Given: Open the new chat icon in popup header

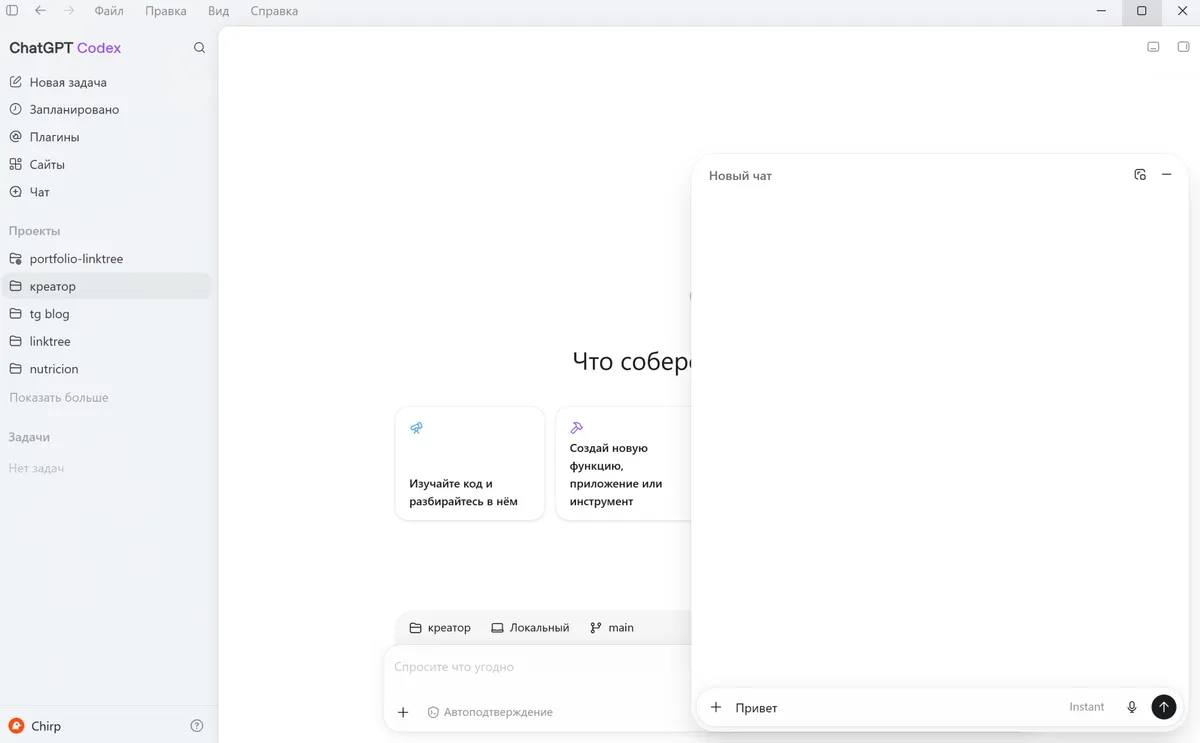Looking at the screenshot, I should pyautogui.click(x=1140, y=175).
